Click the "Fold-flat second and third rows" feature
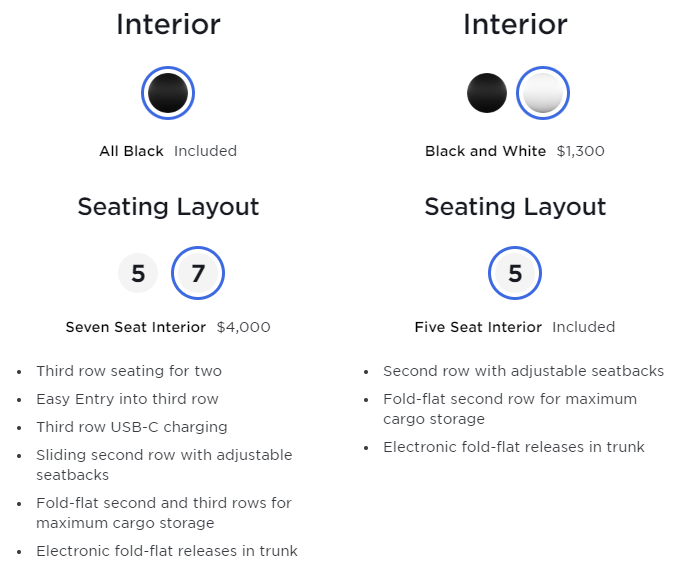 [164, 503]
